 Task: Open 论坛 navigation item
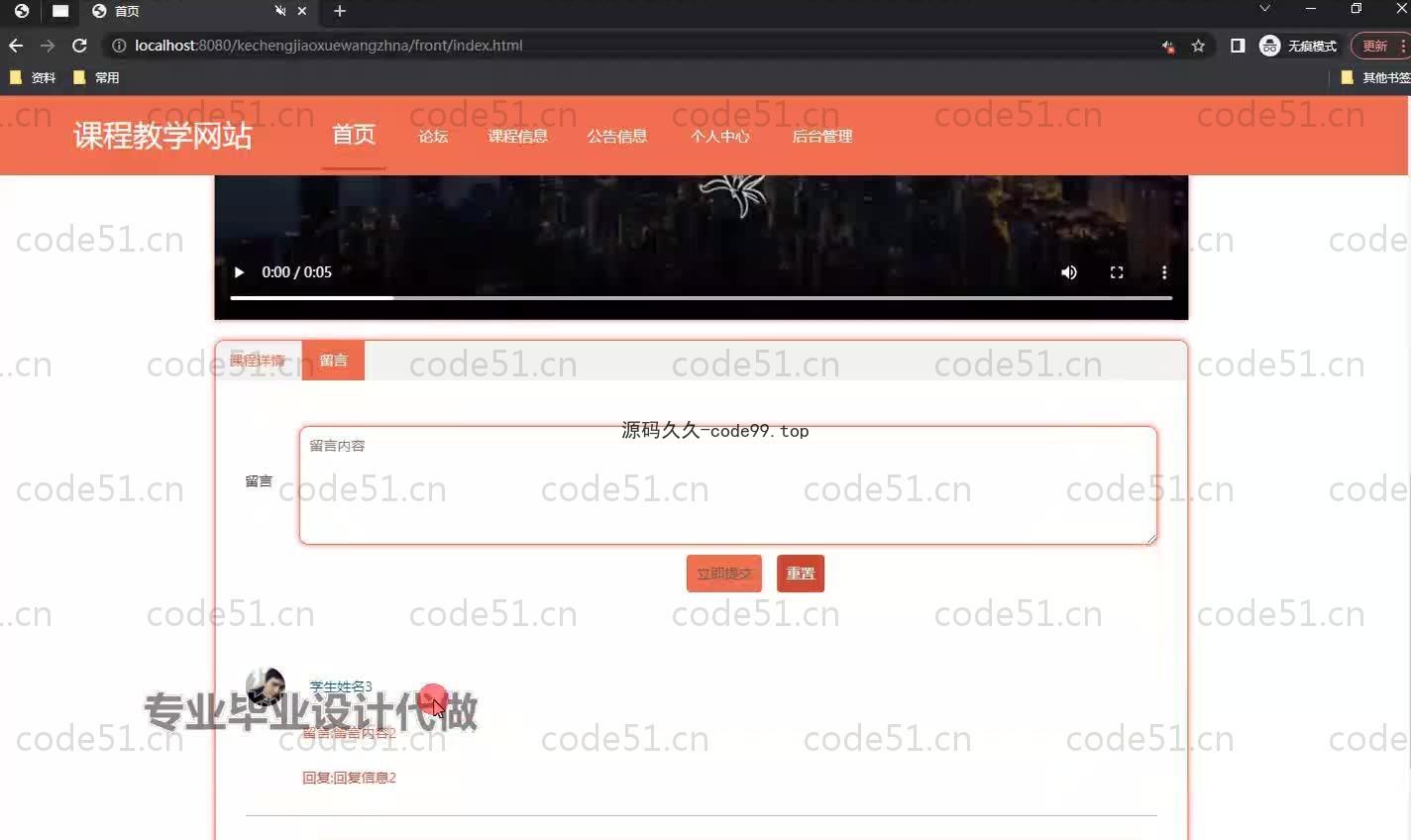(433, 137)
